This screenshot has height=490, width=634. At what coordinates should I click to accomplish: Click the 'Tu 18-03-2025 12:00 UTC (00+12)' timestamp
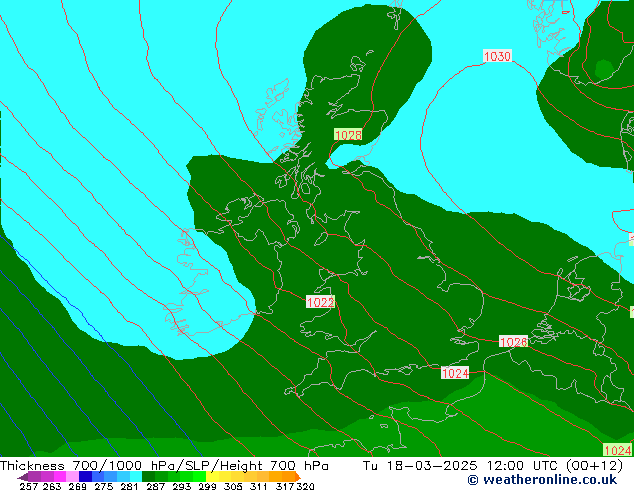(492, 466)
